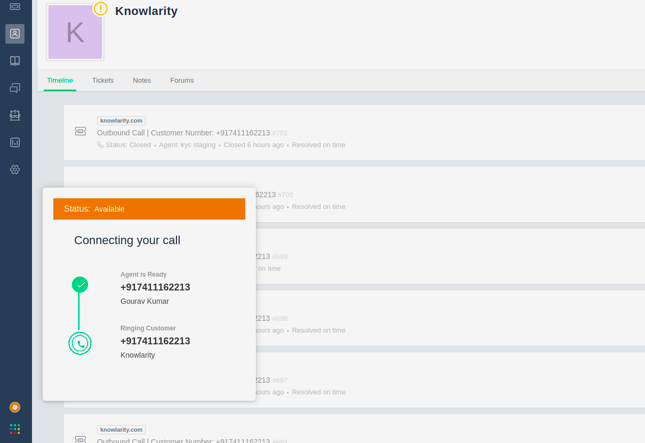Click the yellow warning badge on avatar

(x=100, y=9)
